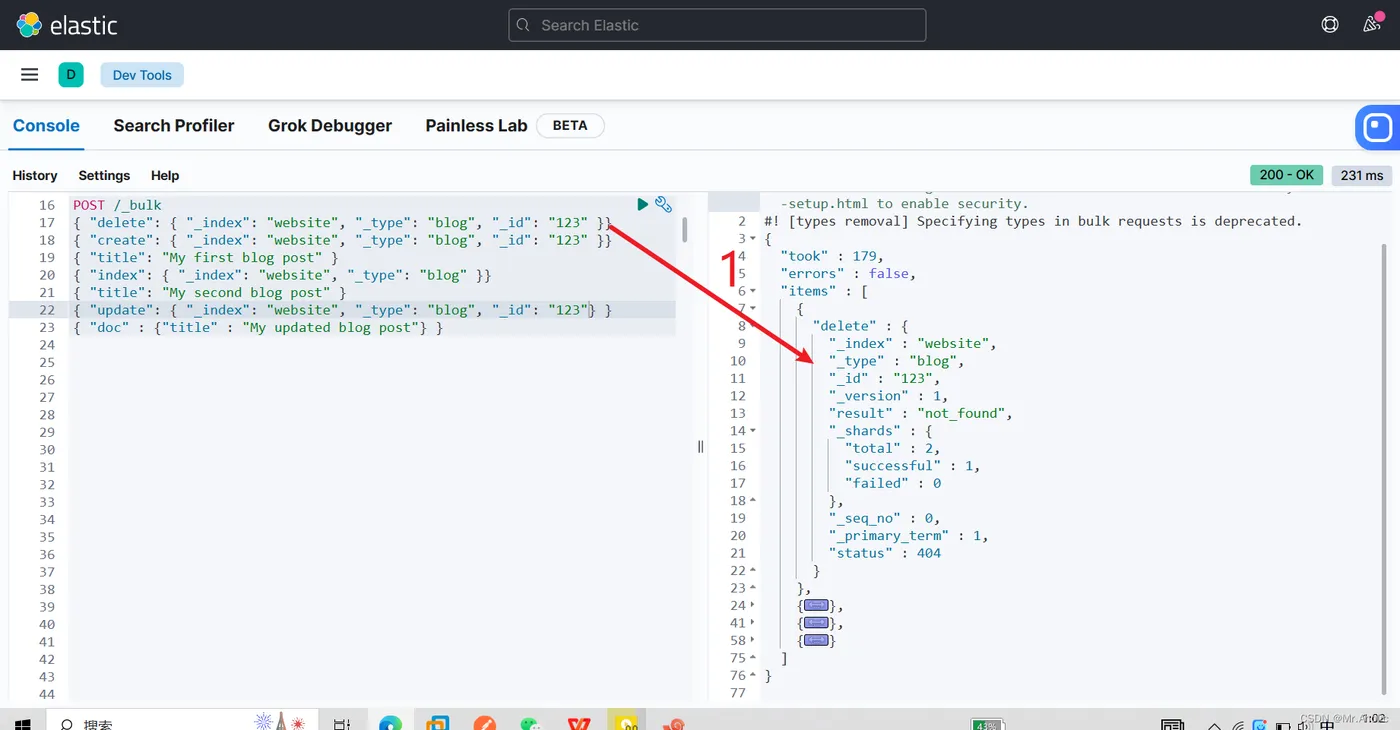Open the Grok Debugger tab
This screenshot has width=1400, height=730.
click(330, 125)
